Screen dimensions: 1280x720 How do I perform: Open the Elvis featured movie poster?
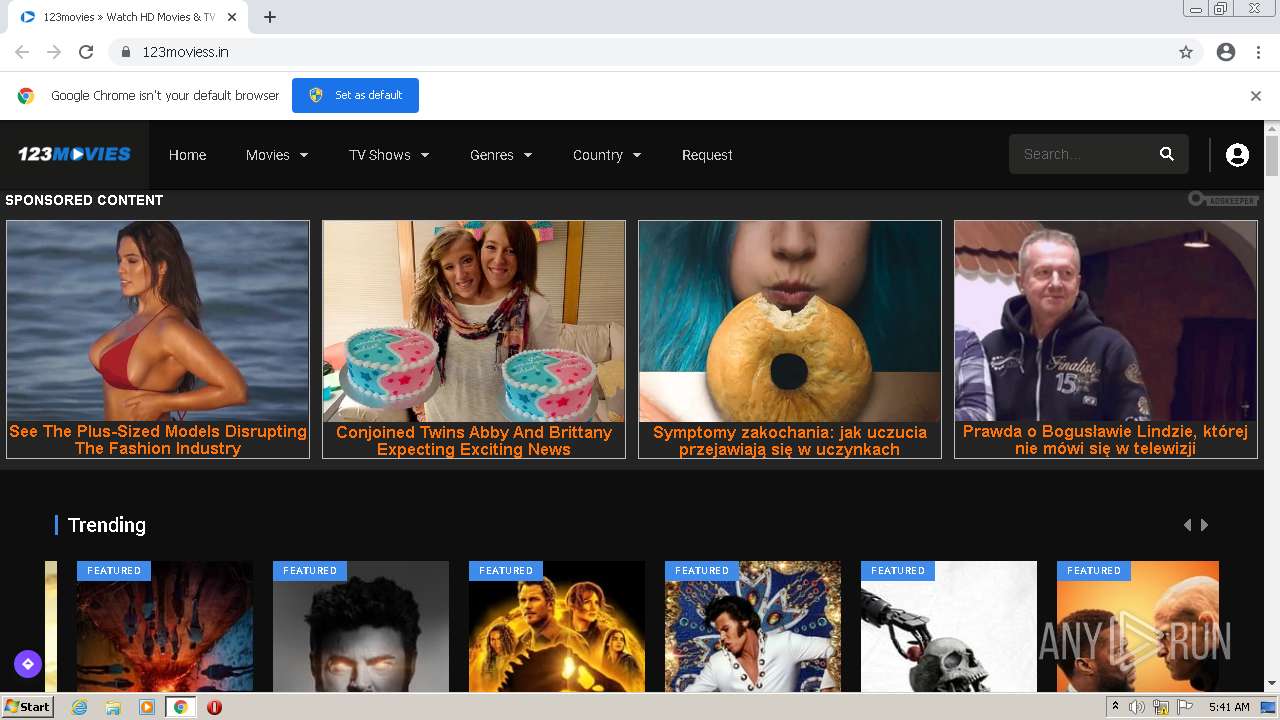[753, 626]
